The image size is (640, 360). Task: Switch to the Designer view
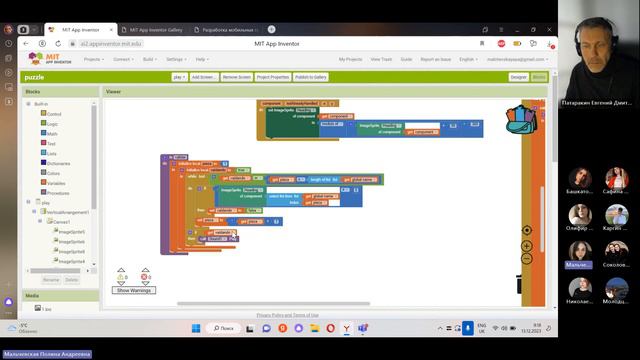click(x=518, y=77)
